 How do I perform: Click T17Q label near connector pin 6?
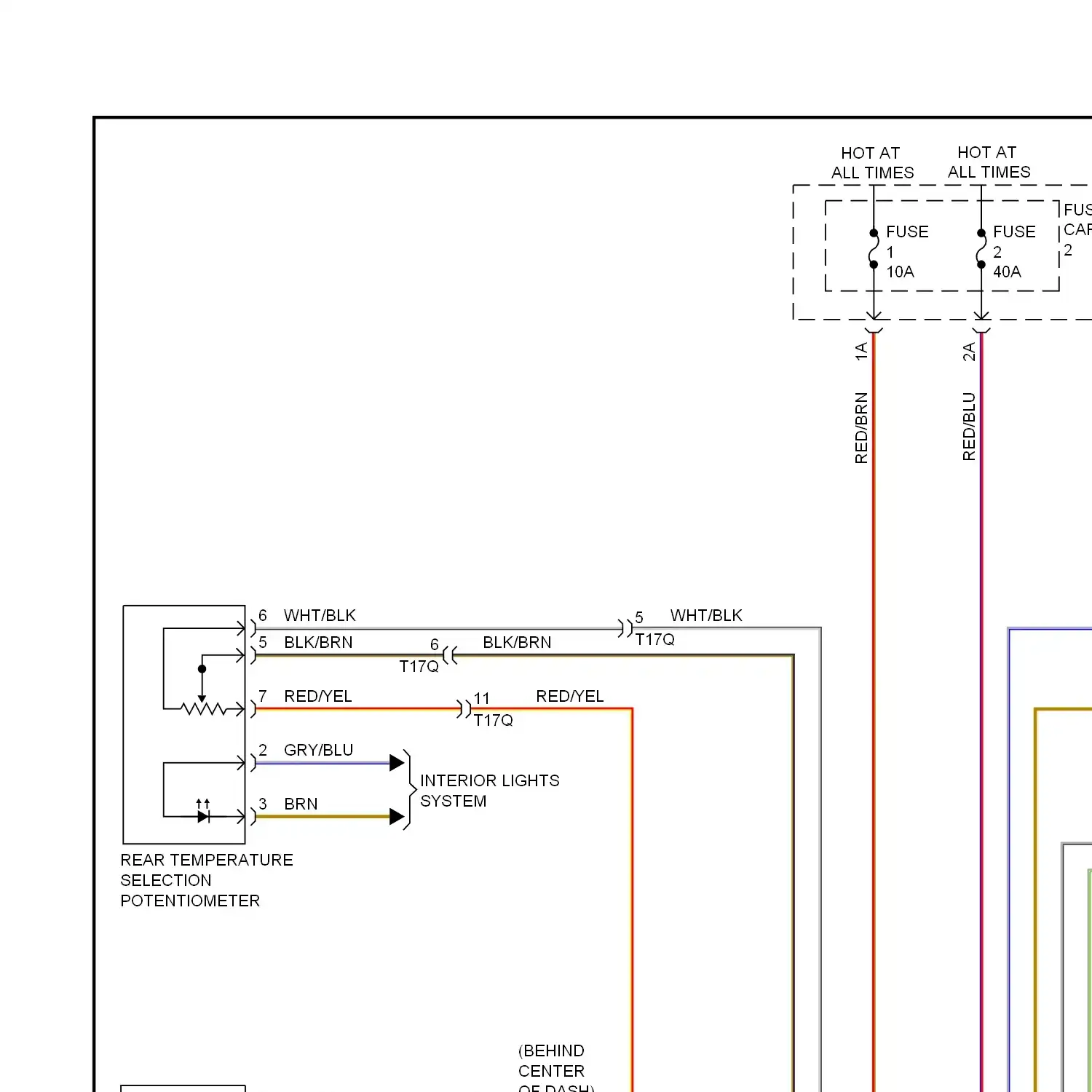[x=419, y=666]
